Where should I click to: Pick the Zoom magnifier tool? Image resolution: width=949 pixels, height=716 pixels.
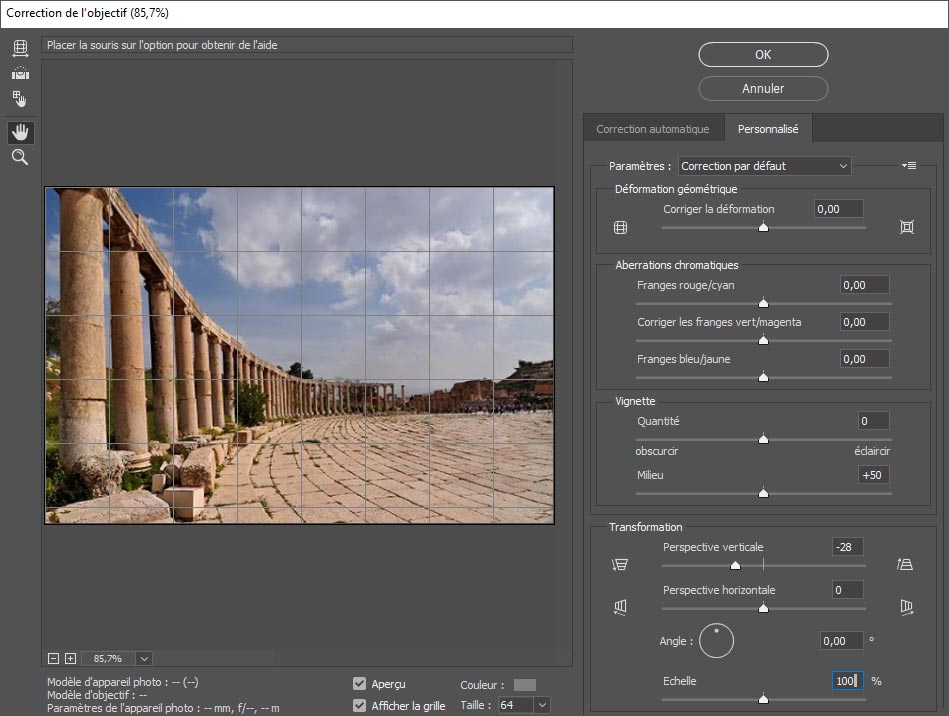tap(20, 158)
